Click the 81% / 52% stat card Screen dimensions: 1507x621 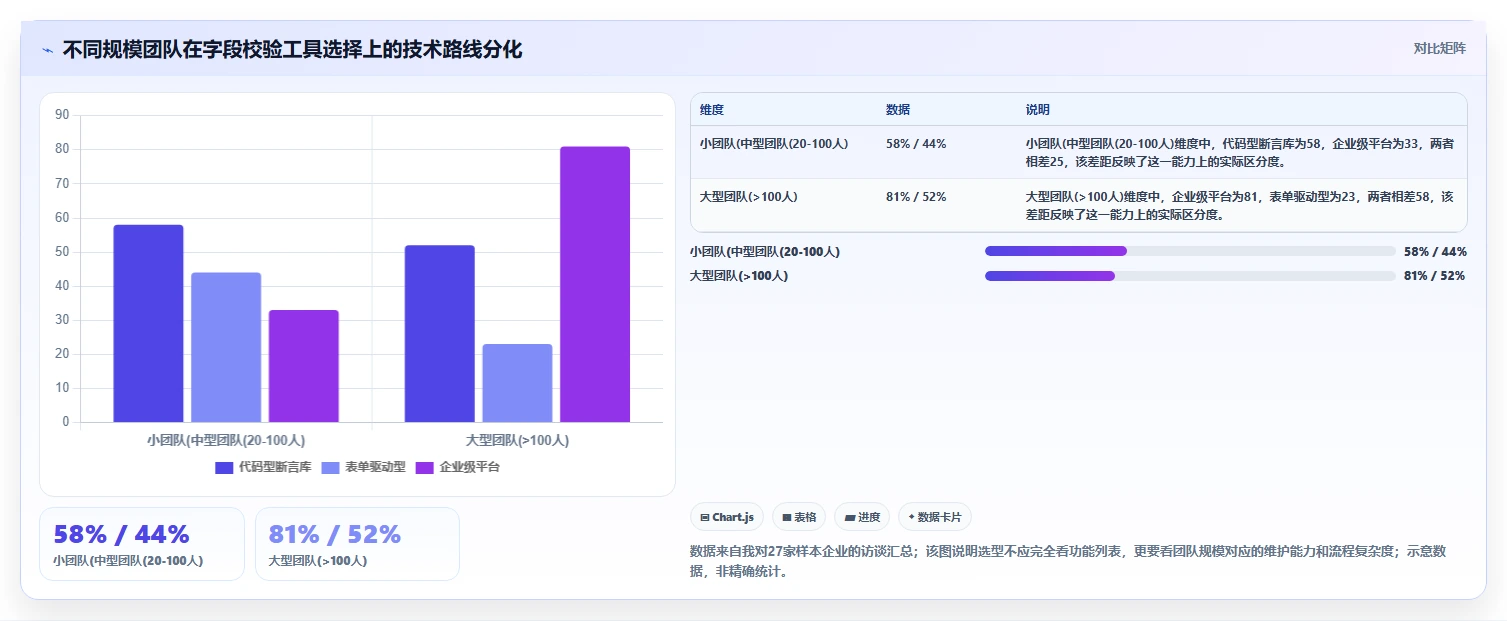pyautogui.click(x=358, y=544)
